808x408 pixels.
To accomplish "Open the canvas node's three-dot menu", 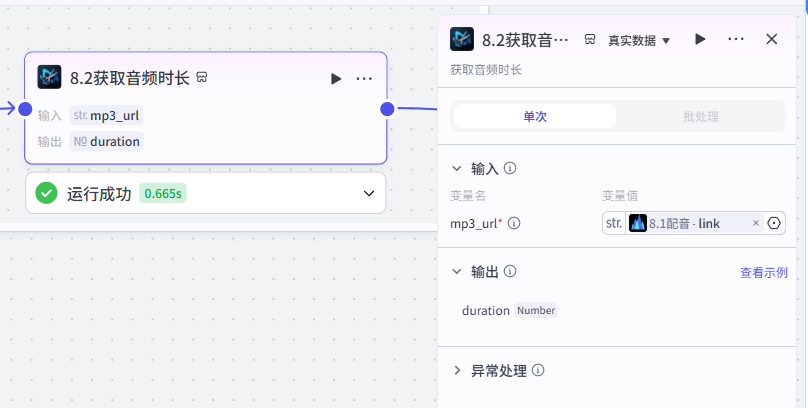I will tap(364, 78).
